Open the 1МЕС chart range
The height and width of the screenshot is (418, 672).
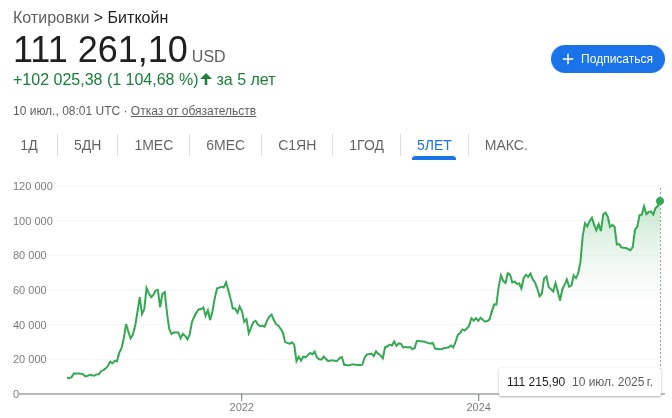(x=154, y=145)
